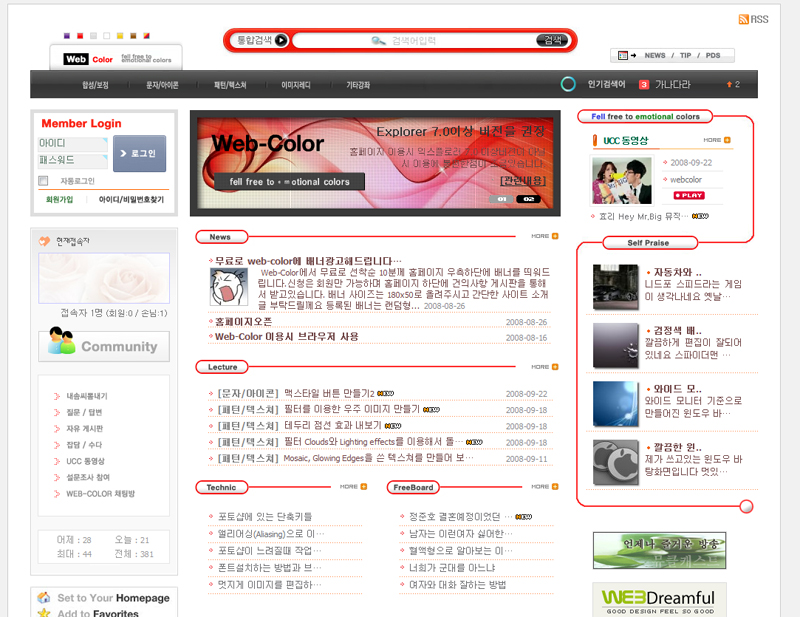Open the 합성/보정 nav menu
This screenshot has height=617, width=800.
point(95,85)
